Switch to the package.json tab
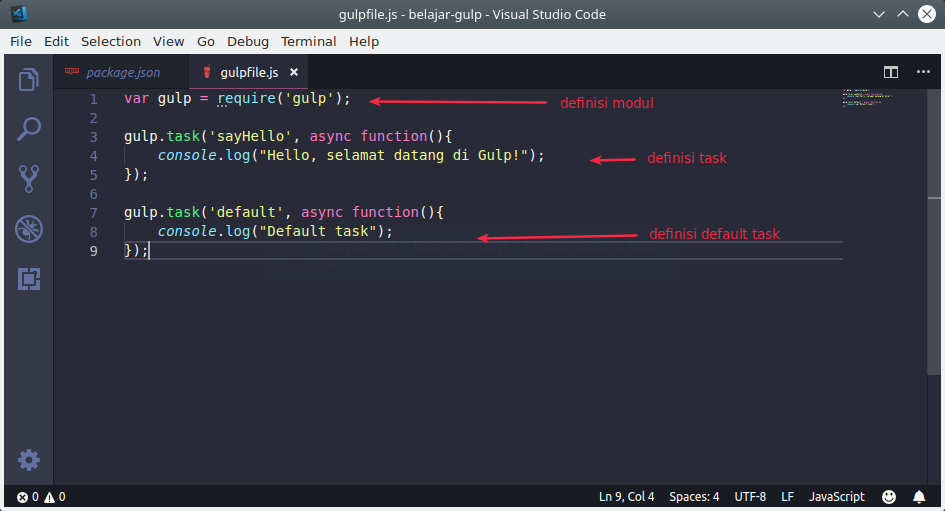Image resolution: width=945 pixels, height=511 pixels. 121,72
